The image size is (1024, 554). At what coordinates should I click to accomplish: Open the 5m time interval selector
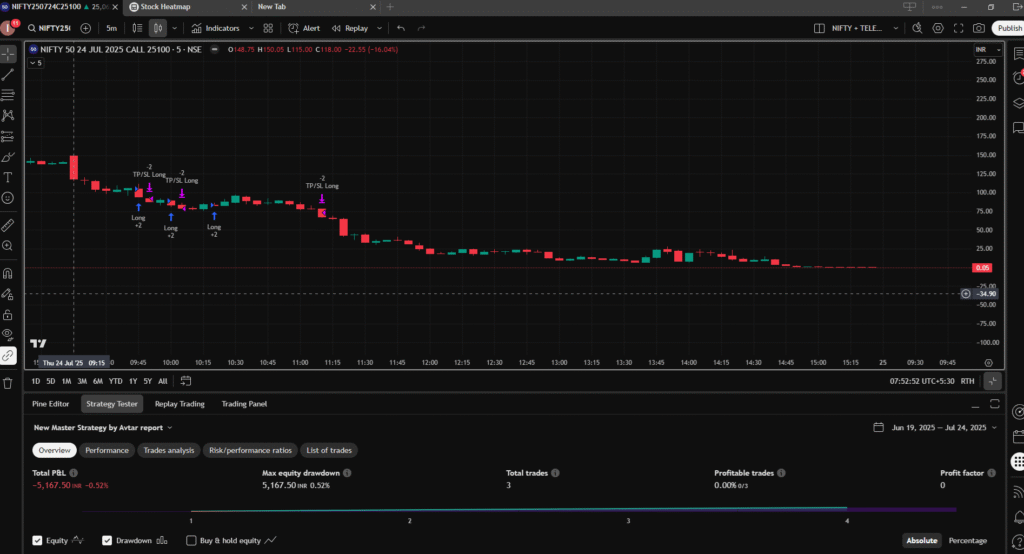click(x=112, y=28)
